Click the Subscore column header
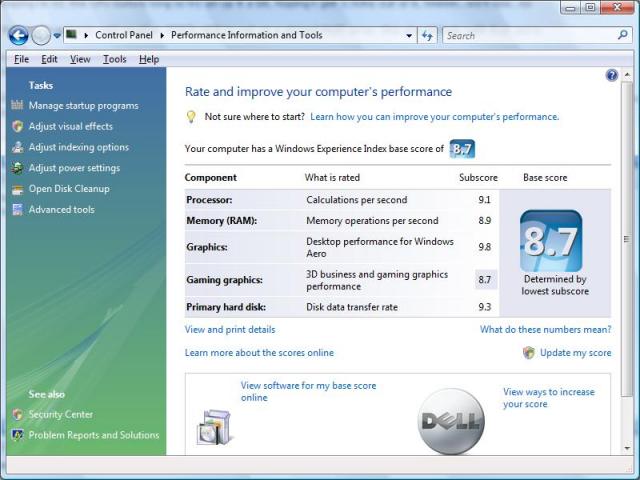Screen dimensions: 640x480 pos(478,178)
